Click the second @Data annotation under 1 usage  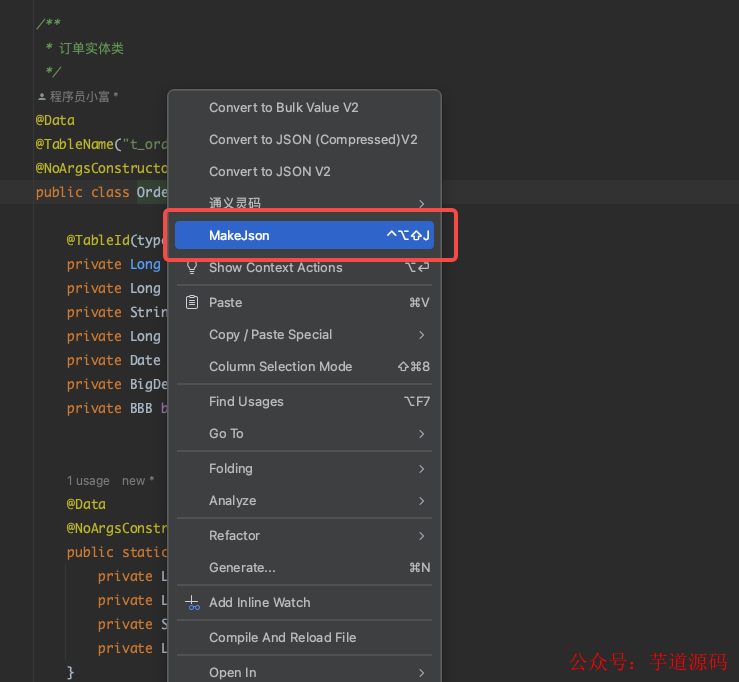[x=86, y=504]
